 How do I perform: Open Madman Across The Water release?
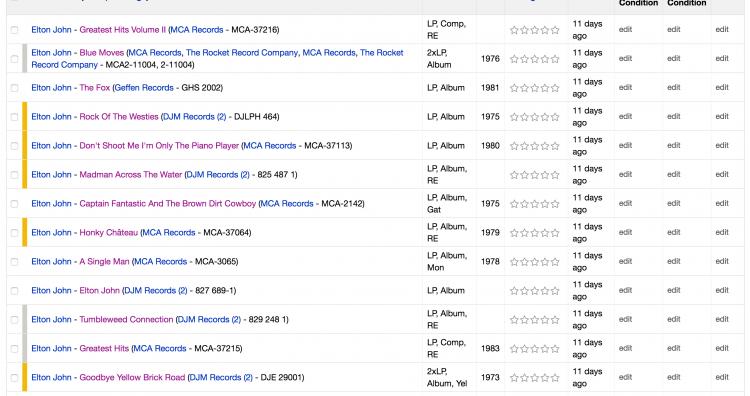(131, 175)
